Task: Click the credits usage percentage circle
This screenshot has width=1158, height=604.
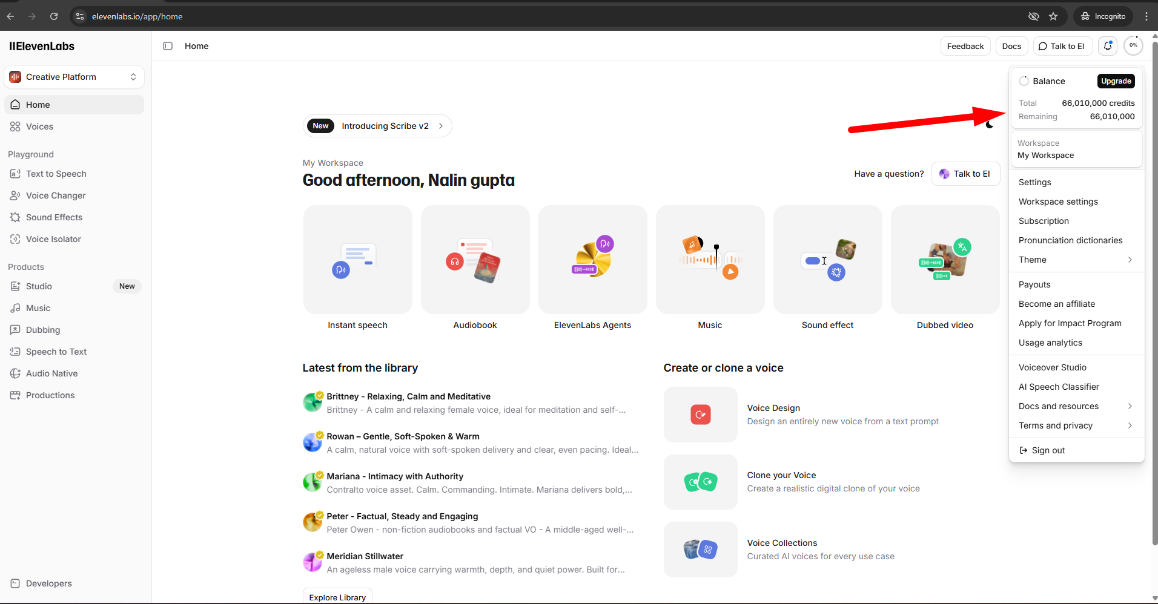Action: pos(1133,46)
